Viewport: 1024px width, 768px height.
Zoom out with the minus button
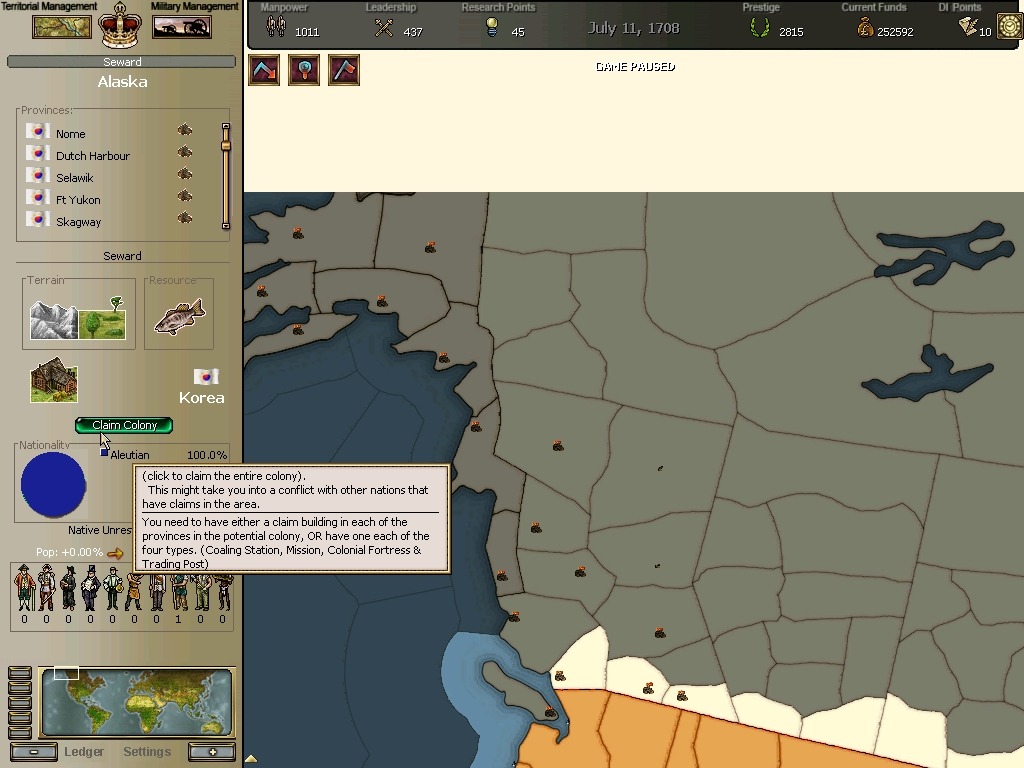tap(33, 752)
